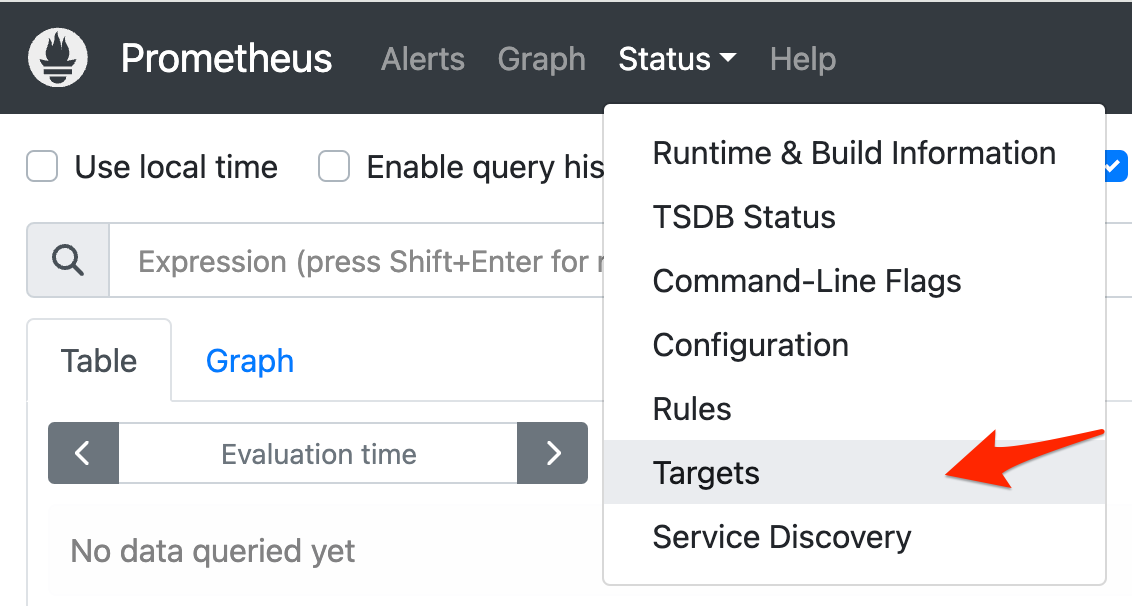This screenshot has height=606, width=1132.
Task: Enable Use local time checkbox
Action: click(x=42, y=167)
